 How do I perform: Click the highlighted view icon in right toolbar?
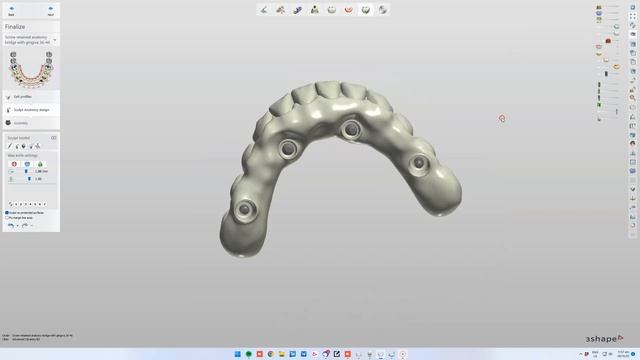(x=633, y=34)
